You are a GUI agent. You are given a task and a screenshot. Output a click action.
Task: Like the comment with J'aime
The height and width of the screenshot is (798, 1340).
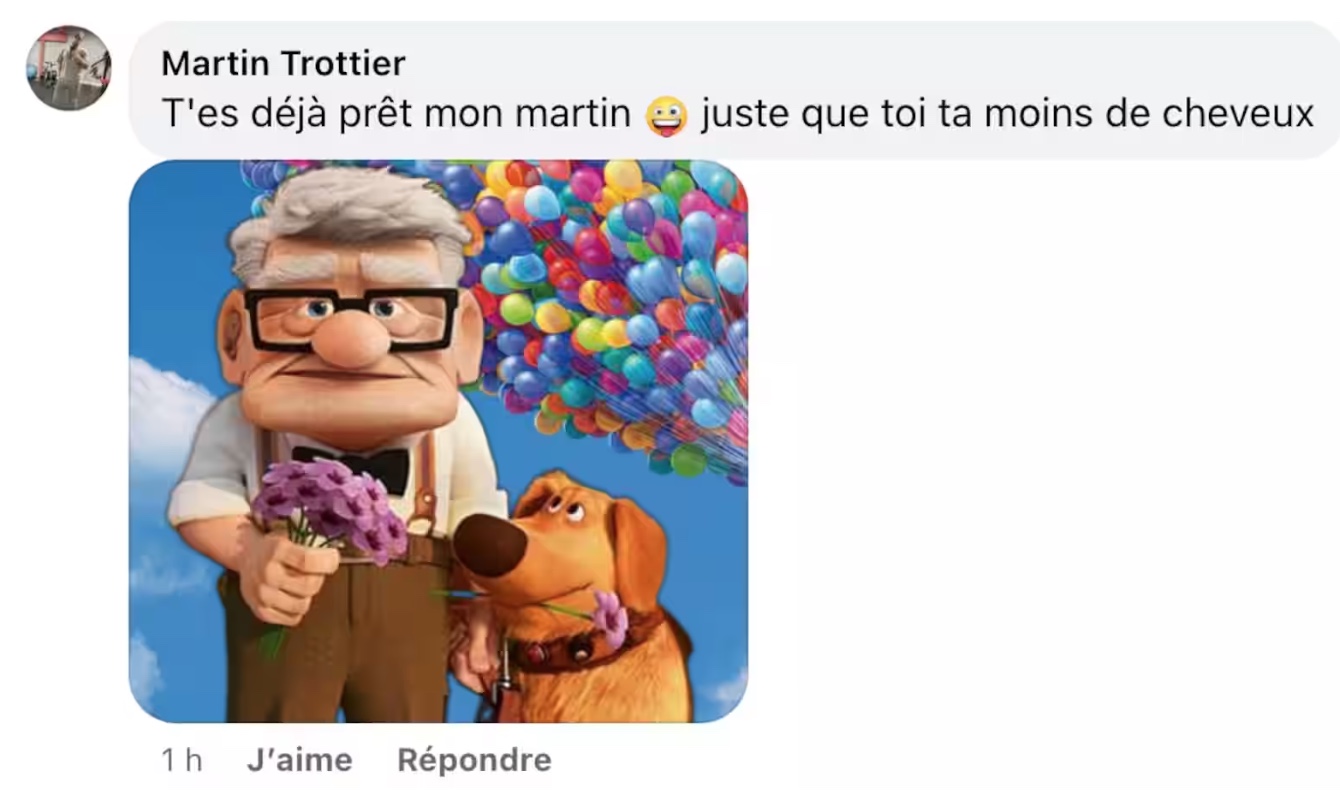coord(299,760)
